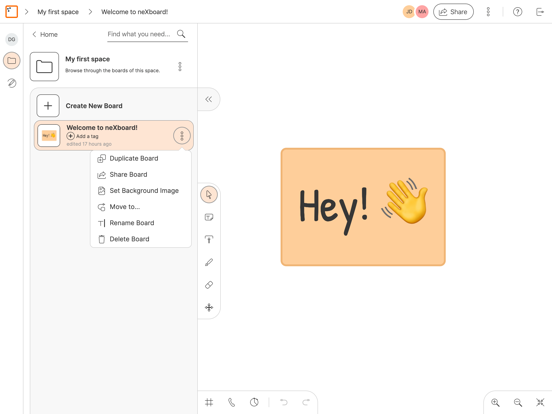Click the Share button in header
The image size is (552, 414).
pyautogui.click(x=453, y=12)
